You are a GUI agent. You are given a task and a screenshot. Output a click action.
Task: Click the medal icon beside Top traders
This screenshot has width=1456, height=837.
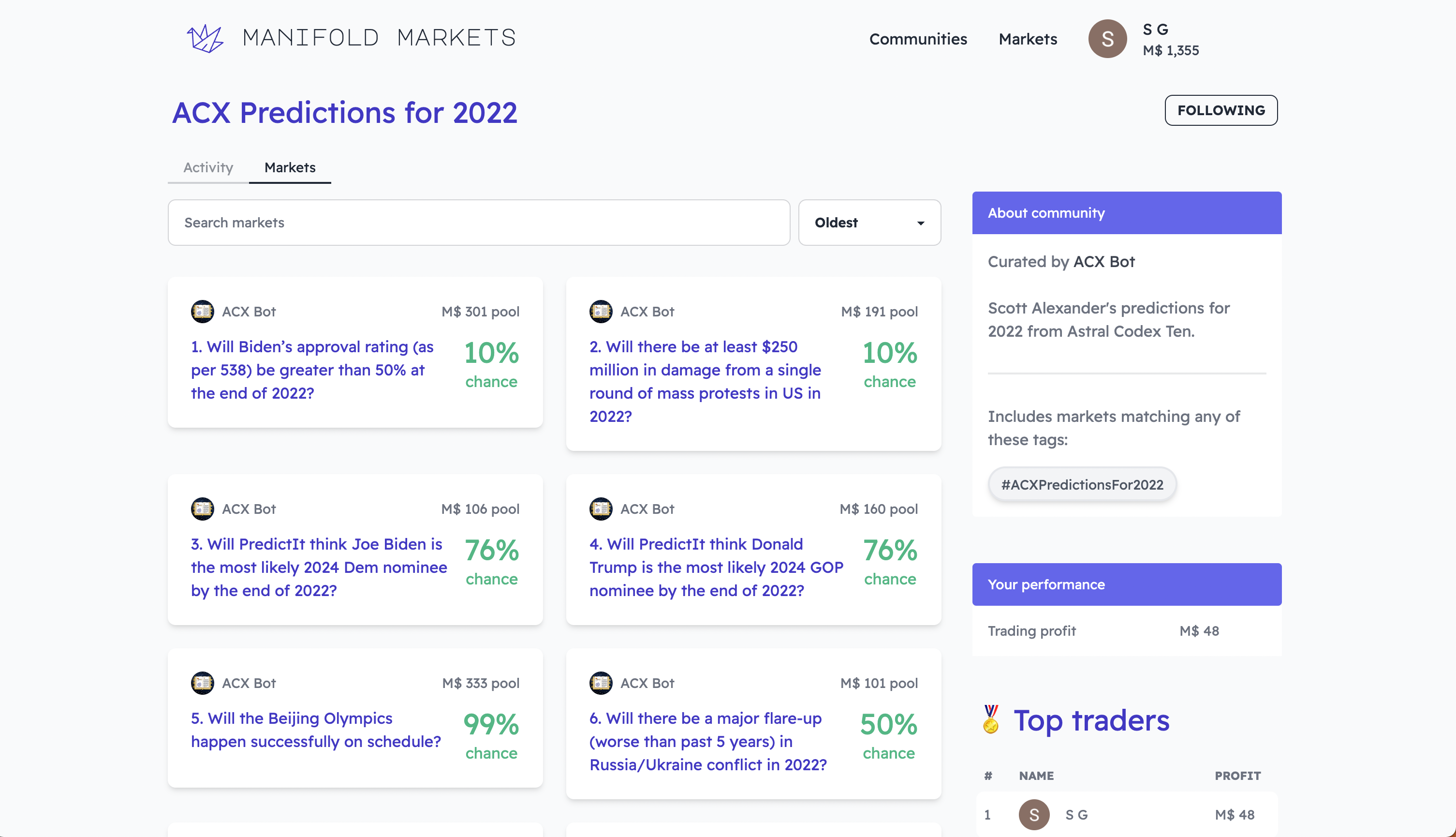991,720
